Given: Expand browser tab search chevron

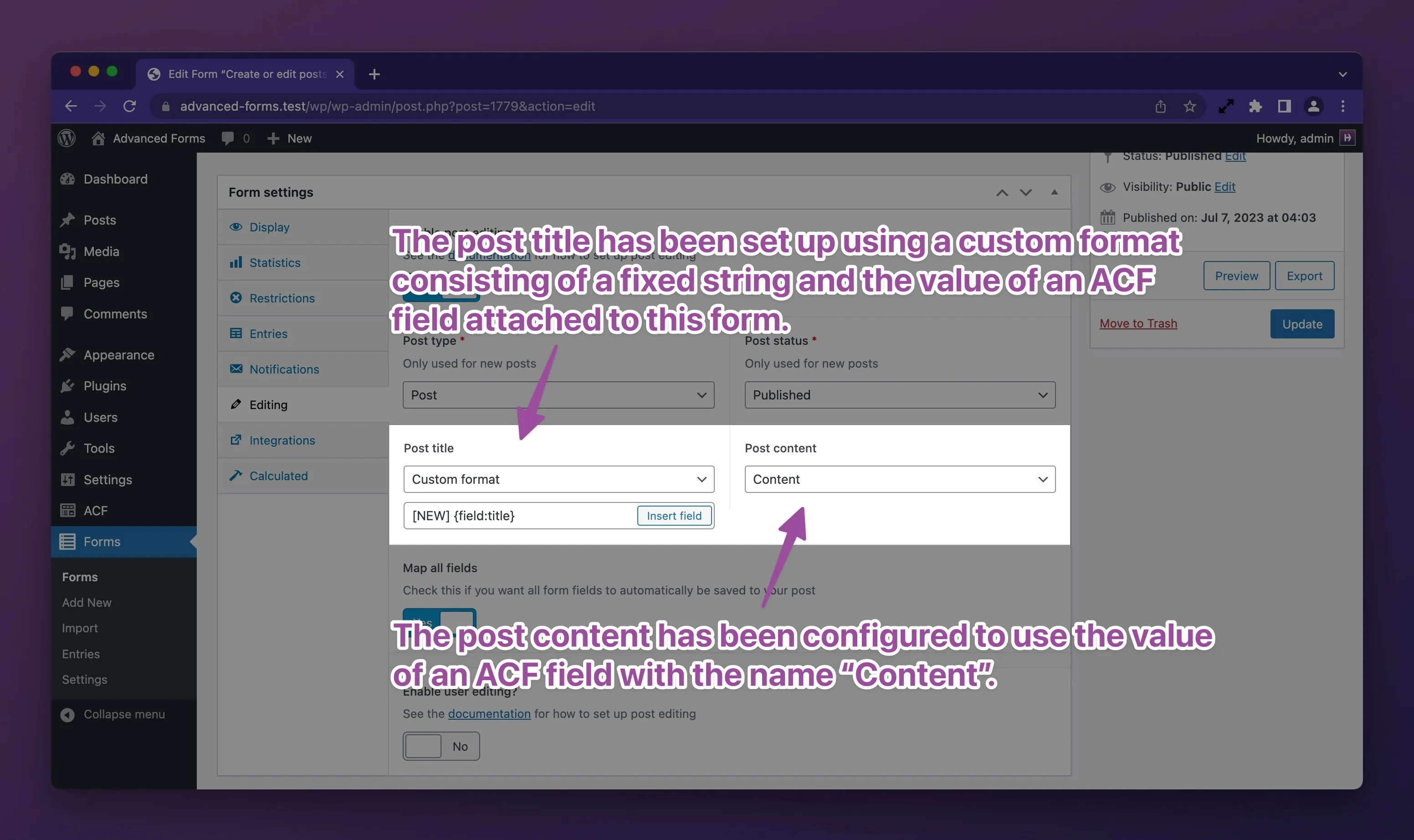Looking at the screenshot, I should pyautogui.click(x=1342, y=74).
